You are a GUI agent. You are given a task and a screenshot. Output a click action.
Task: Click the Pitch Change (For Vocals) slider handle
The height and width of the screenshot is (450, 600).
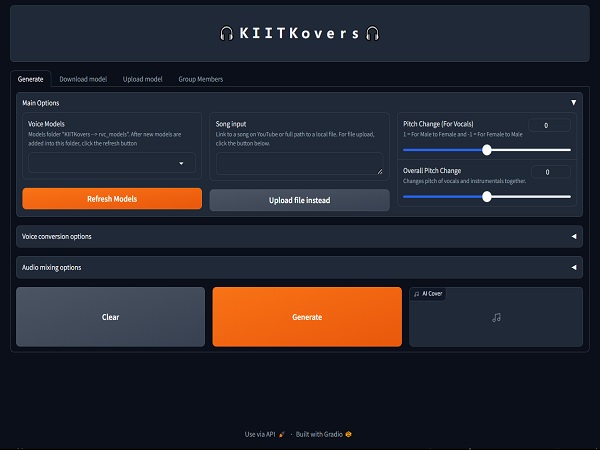(x=487, y=150)
